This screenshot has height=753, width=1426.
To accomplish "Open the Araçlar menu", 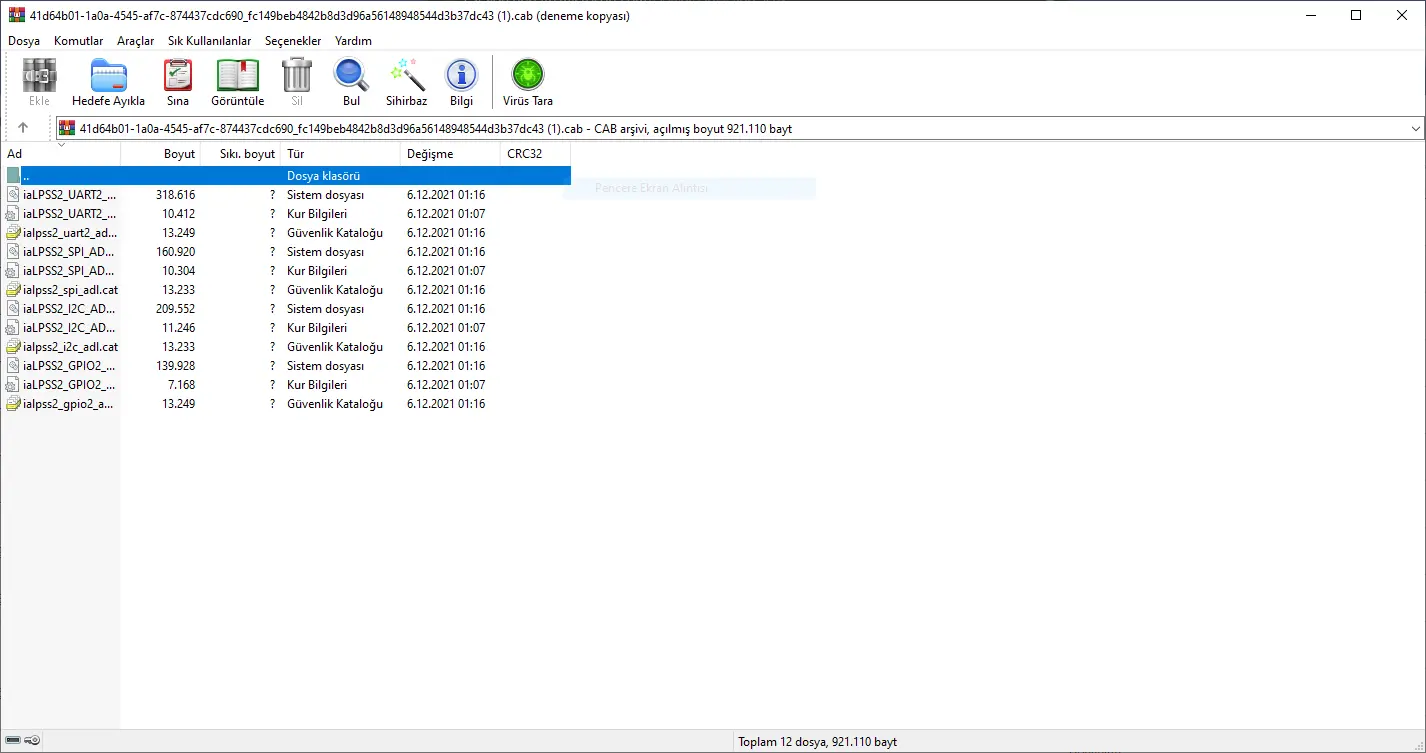I will pyautogui.click(x=136, y=41).
